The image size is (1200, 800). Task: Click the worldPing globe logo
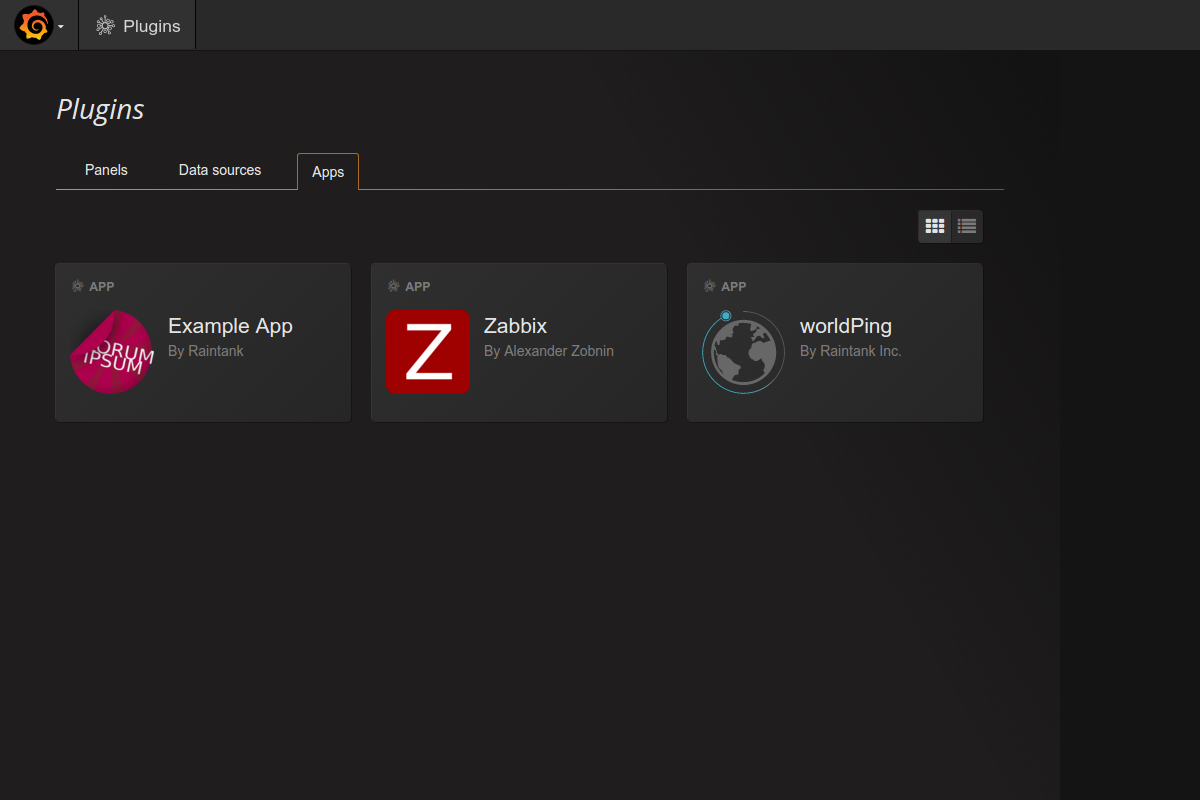tap(743, 352)
